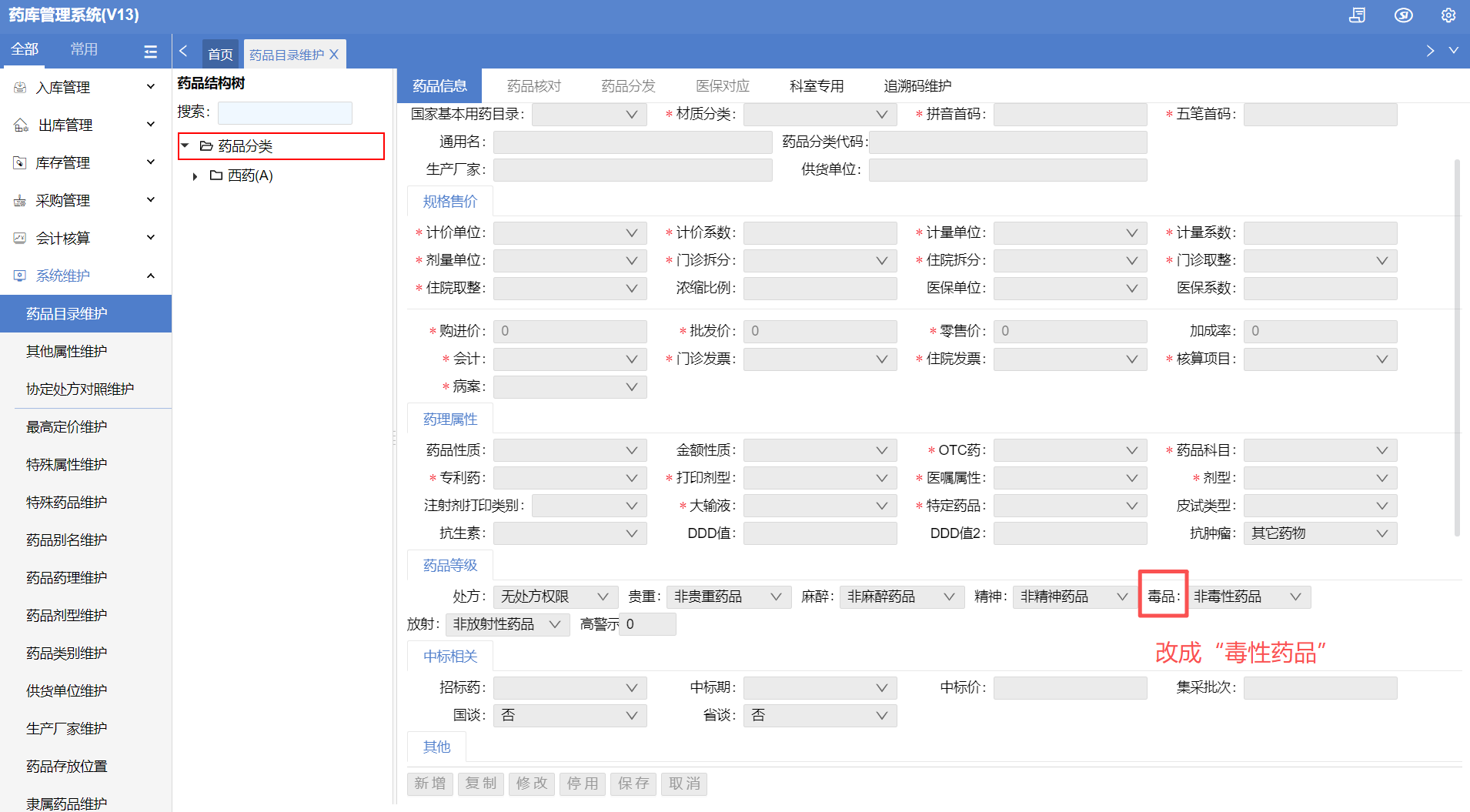
Task: Open the 药品核对 tab
Action: (x=534, y=86)
